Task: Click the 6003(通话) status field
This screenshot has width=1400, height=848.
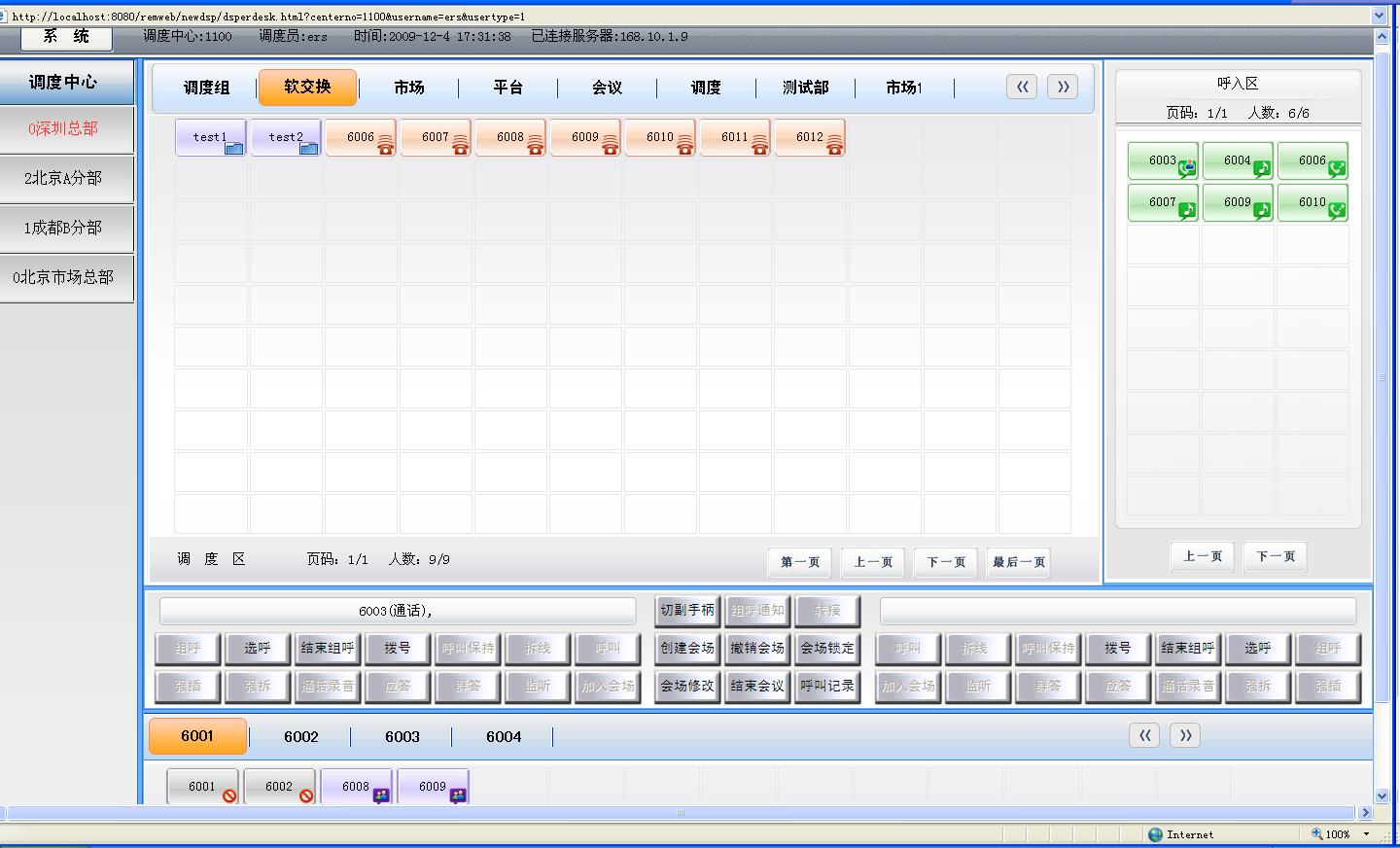Action: [x=398, y=611]
